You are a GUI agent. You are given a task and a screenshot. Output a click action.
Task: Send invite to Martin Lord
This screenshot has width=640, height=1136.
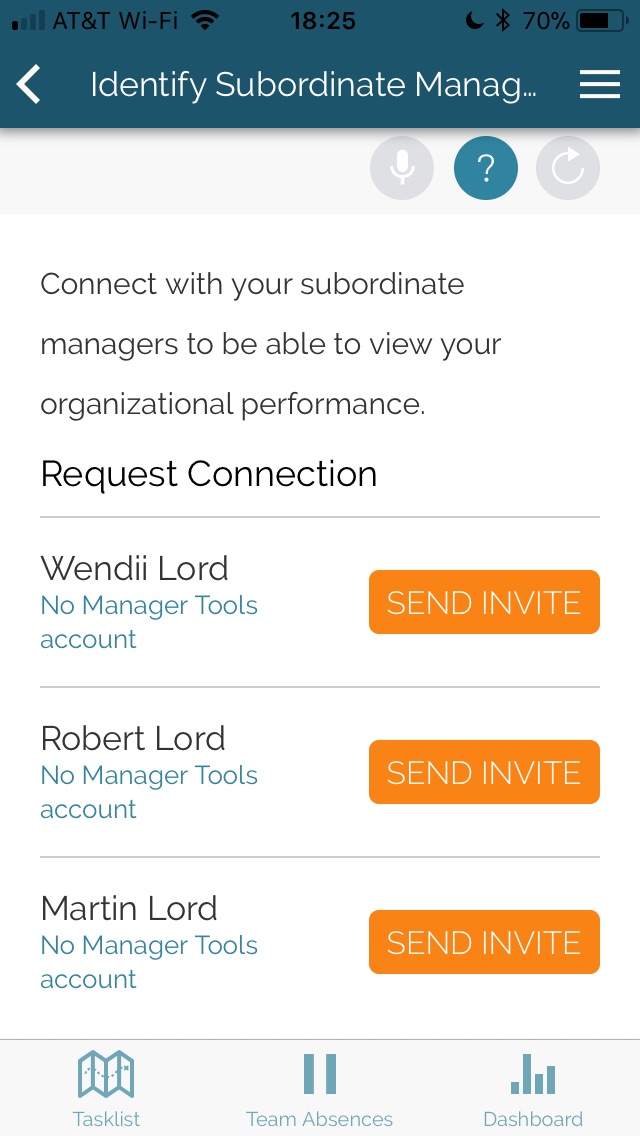click(484, 942)
